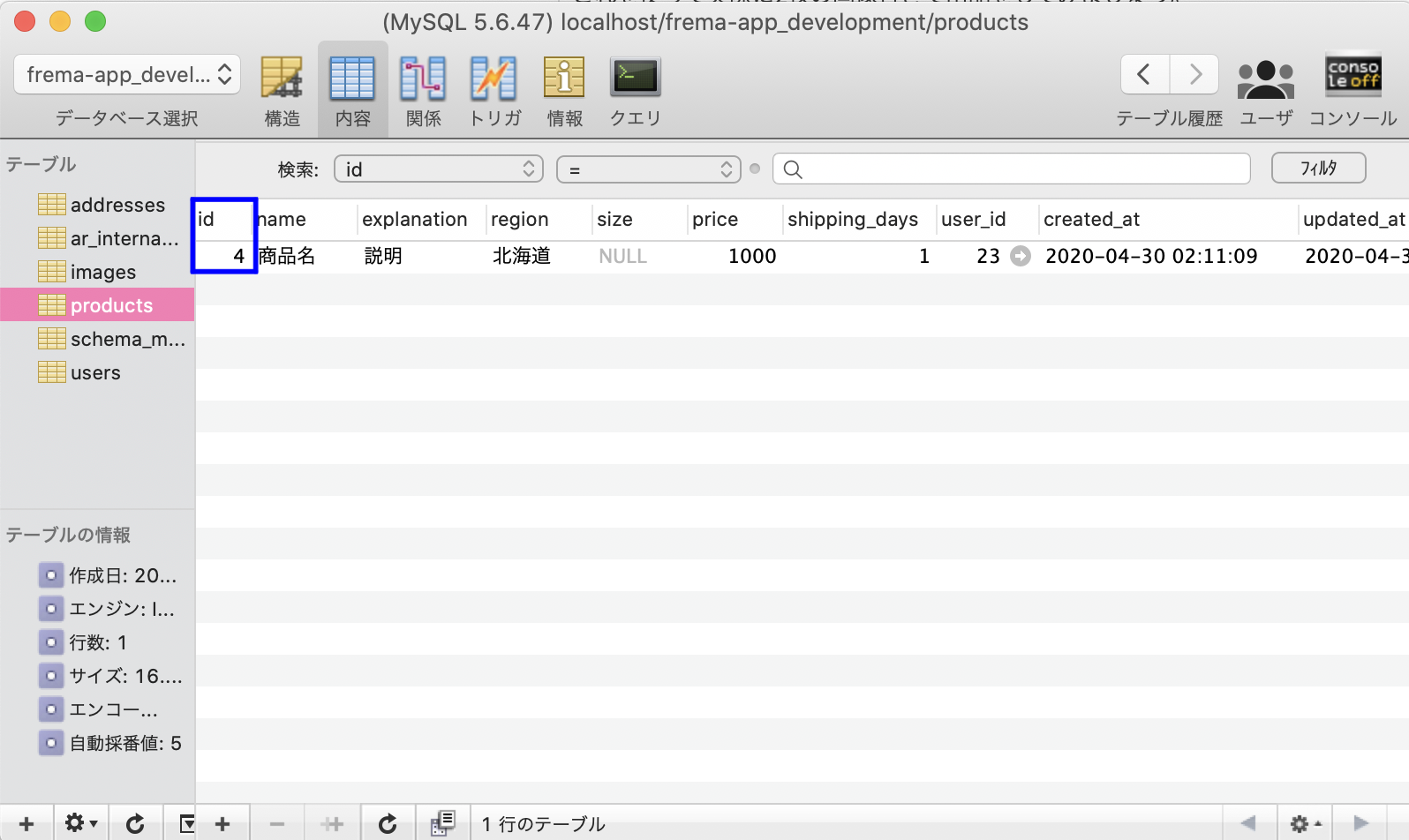
Task: Open the クエリ (Query) editor
Action: 636,90
